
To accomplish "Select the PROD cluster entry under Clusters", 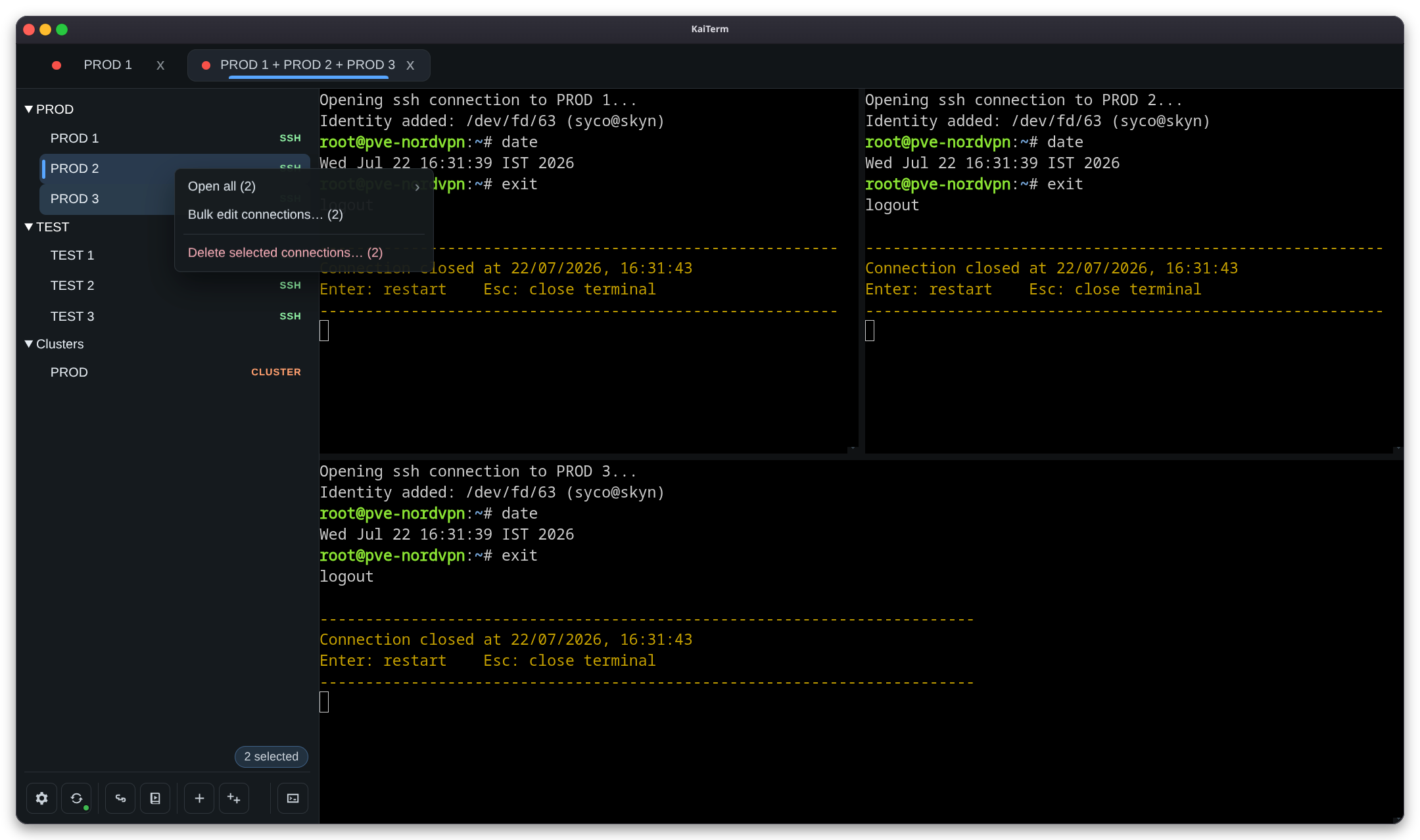I will 175,372.
